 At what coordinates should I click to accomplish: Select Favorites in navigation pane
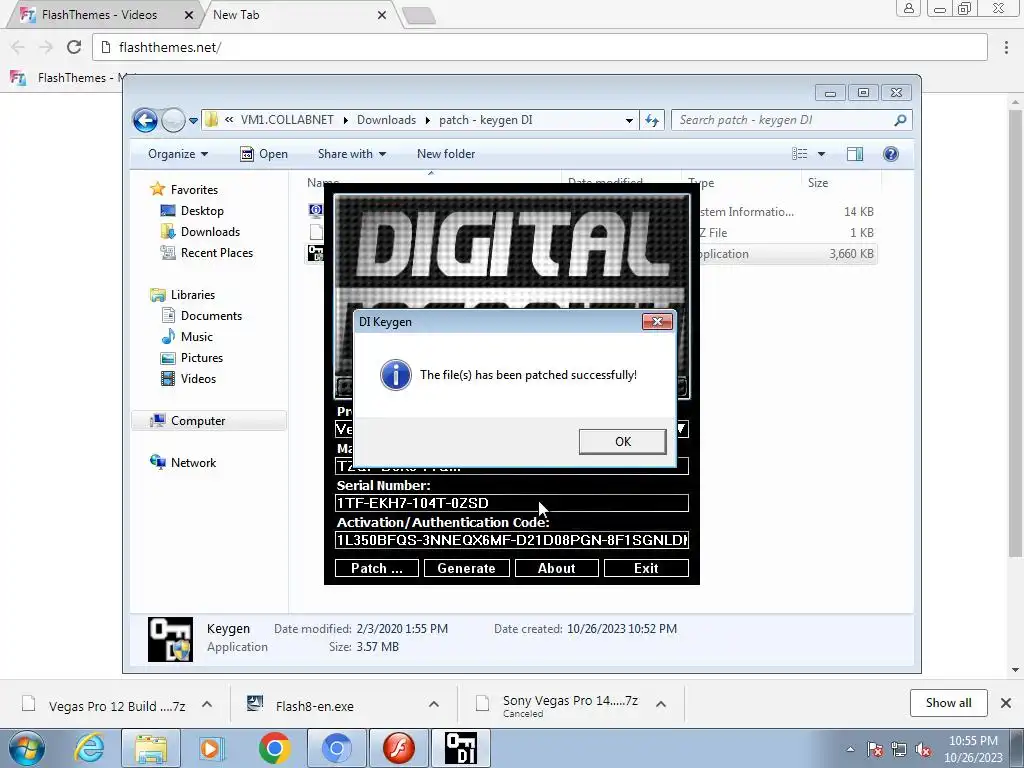(194, 190)
